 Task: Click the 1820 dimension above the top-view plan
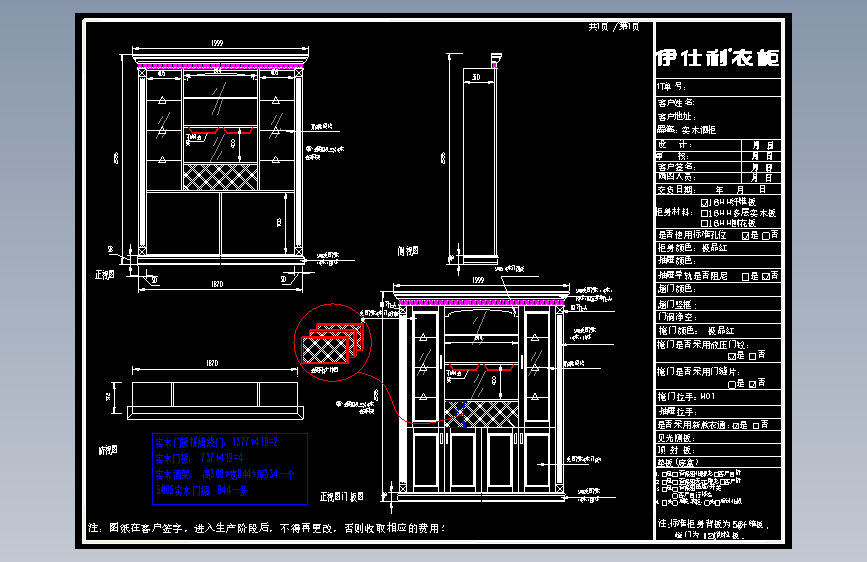212,363
